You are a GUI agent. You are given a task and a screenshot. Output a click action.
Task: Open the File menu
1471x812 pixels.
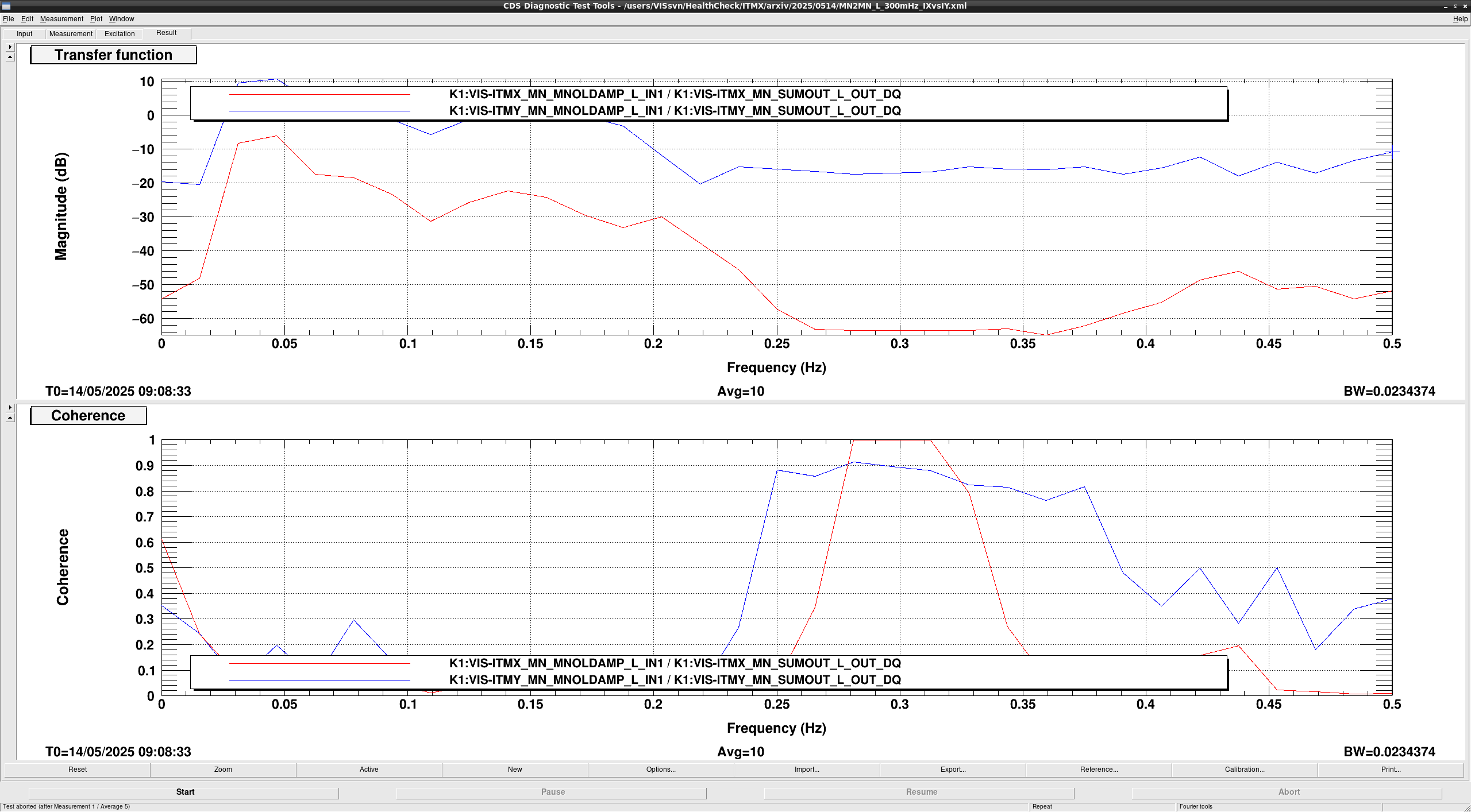8,19
